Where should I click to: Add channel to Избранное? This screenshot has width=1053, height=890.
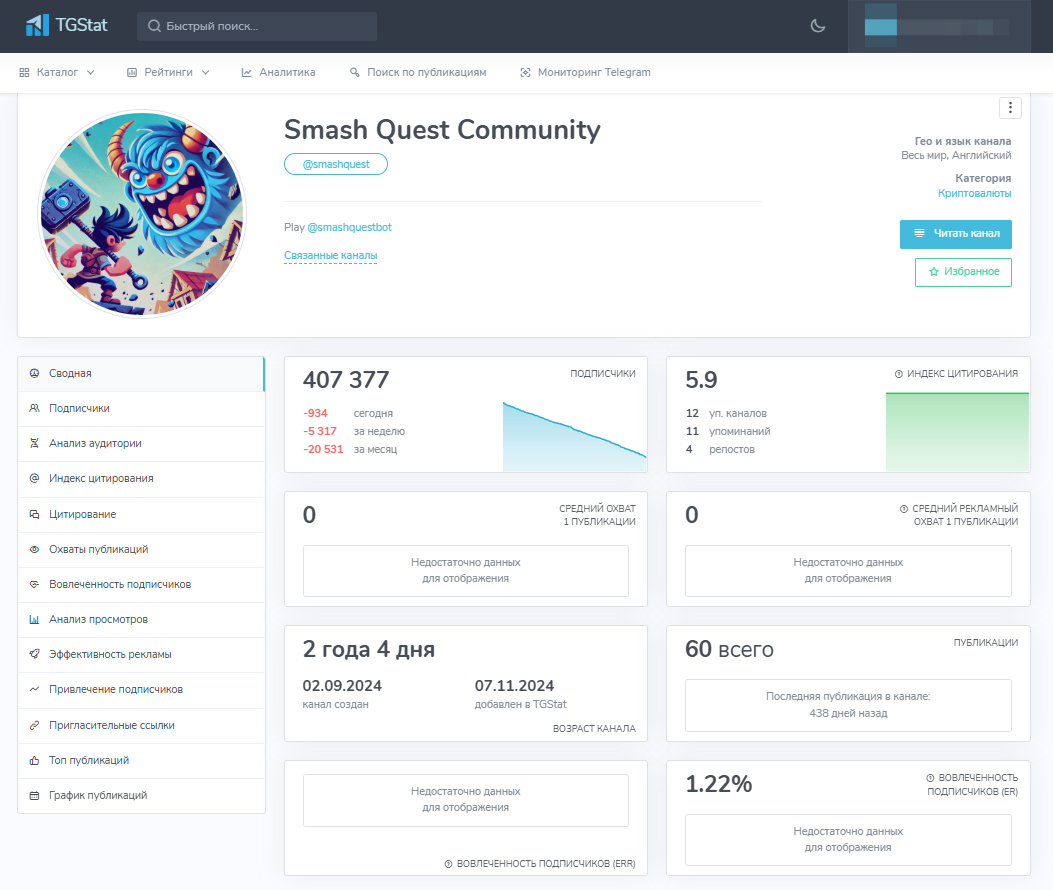tap(963, 272)
